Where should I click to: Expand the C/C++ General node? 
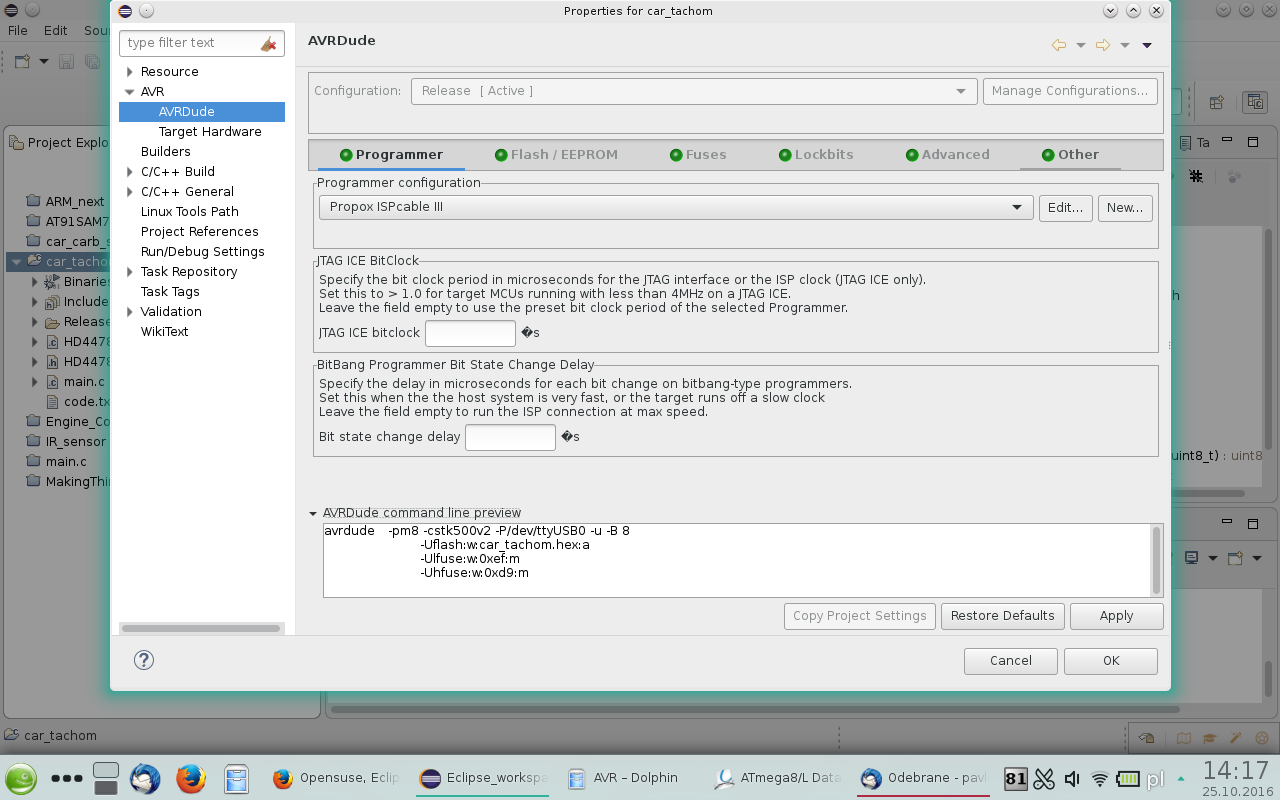tap(130, 192)
